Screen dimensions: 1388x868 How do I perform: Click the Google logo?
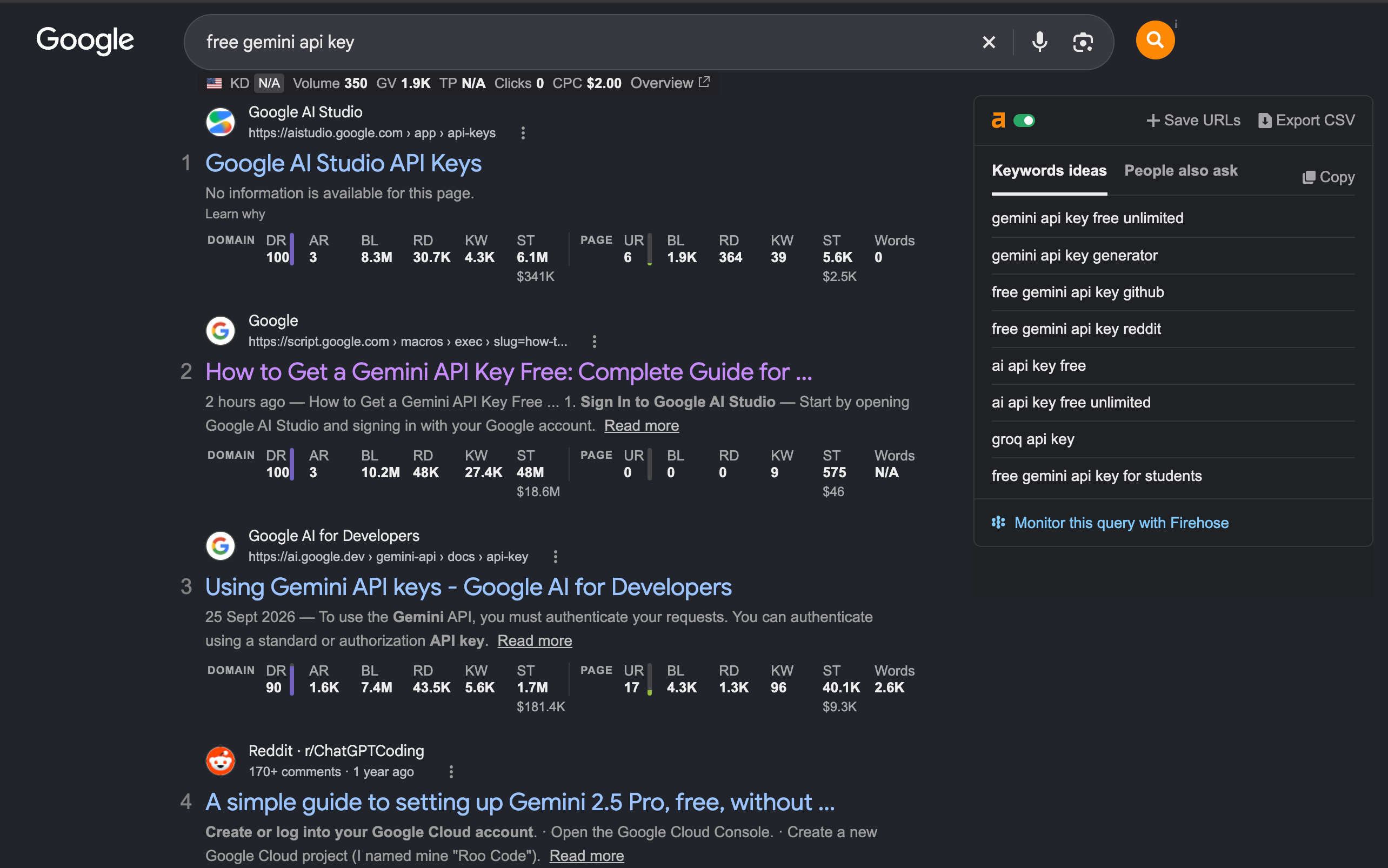(85, 41)
